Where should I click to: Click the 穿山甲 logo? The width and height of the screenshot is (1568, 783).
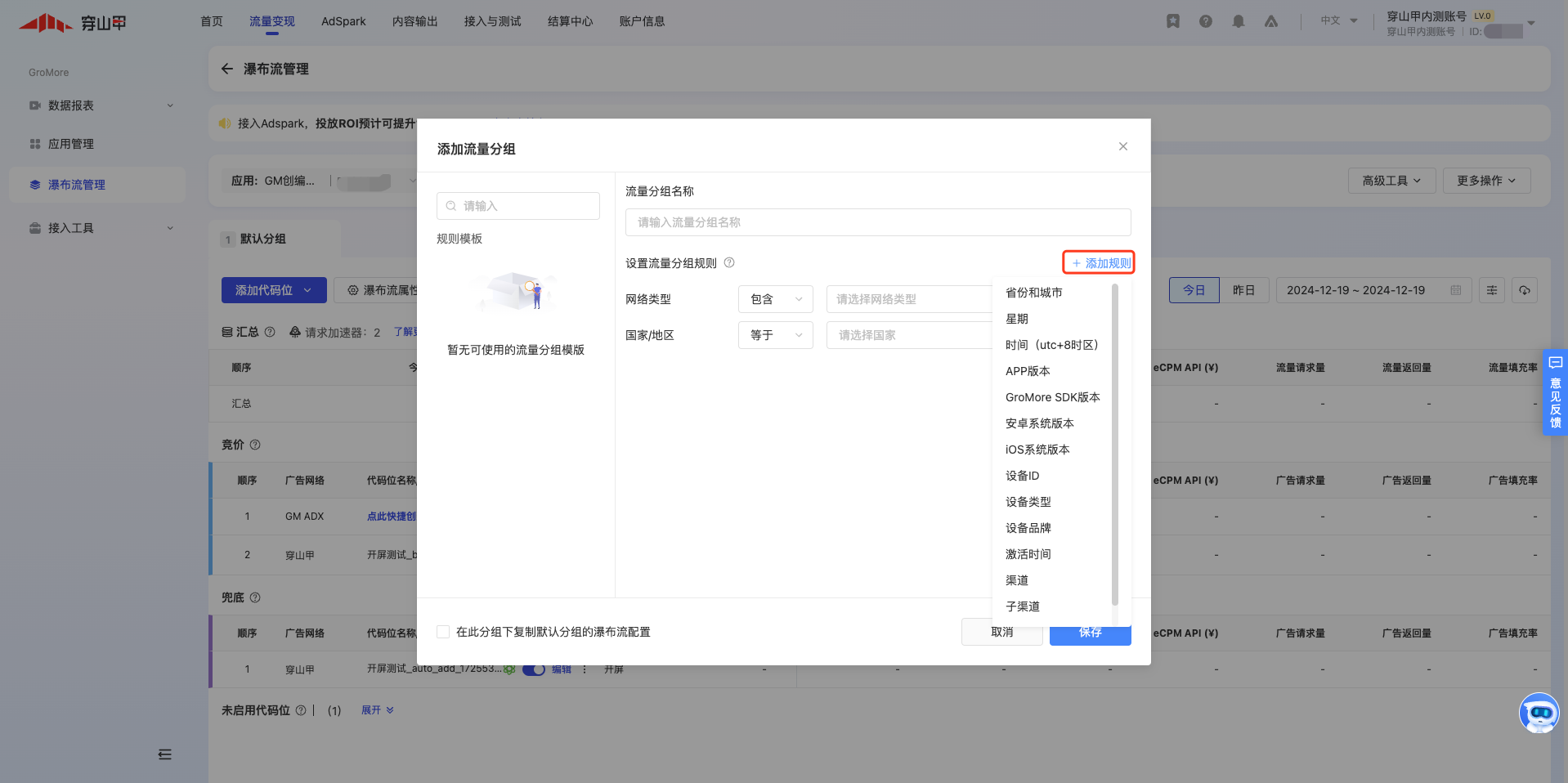(73, 23)
